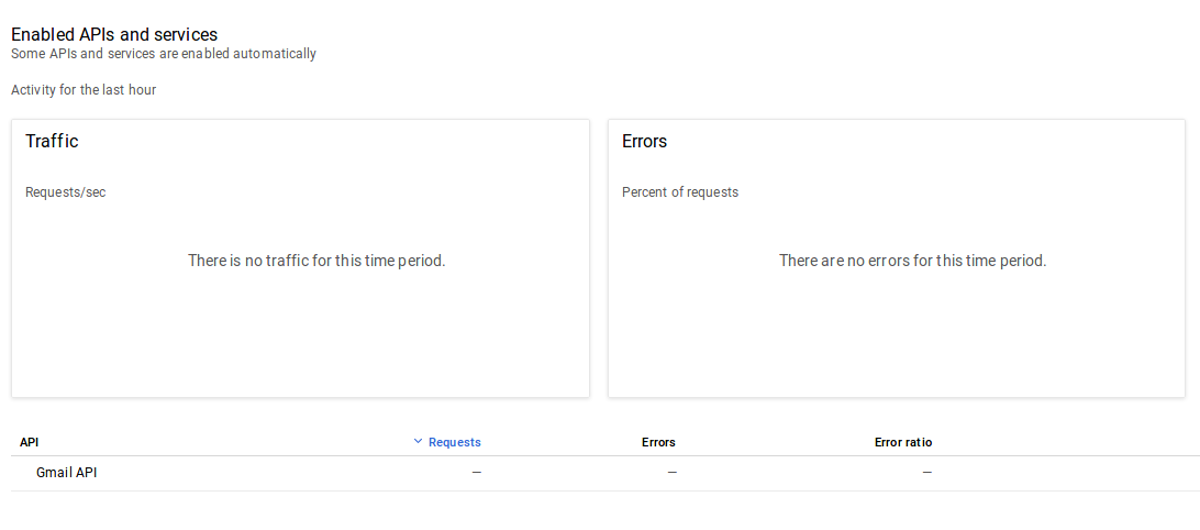Click the Errors chart card title
Image resolution: width=1200 pixels, height=530 pixels.
point(644,141)
